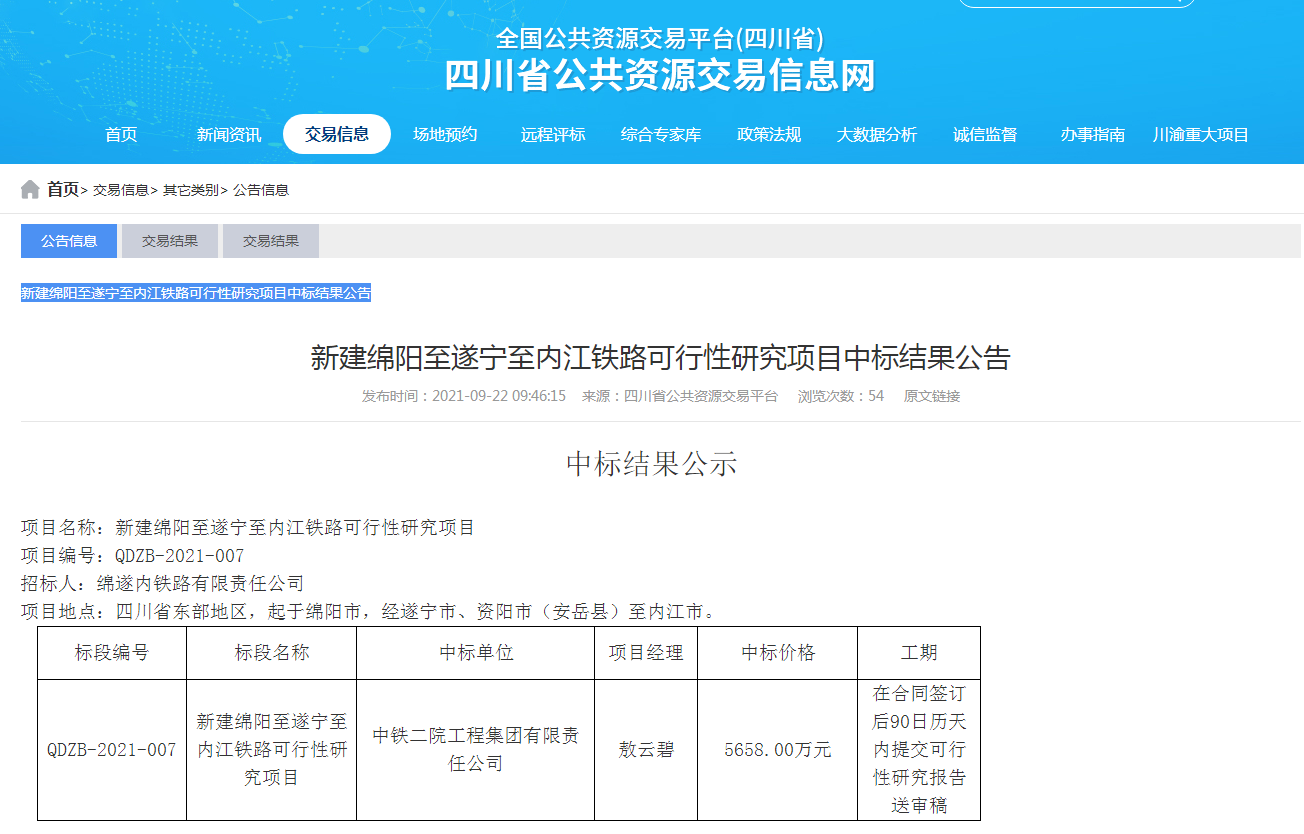Click 中标单位 column header

[x=476, y=653]
